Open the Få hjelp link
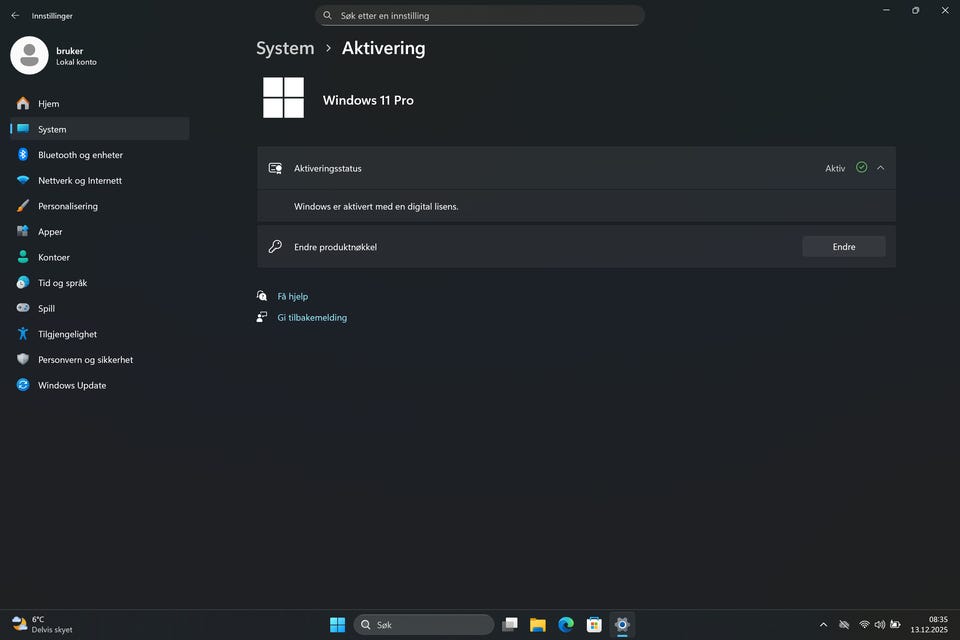The image size is (960, 640). coord(292,296)
